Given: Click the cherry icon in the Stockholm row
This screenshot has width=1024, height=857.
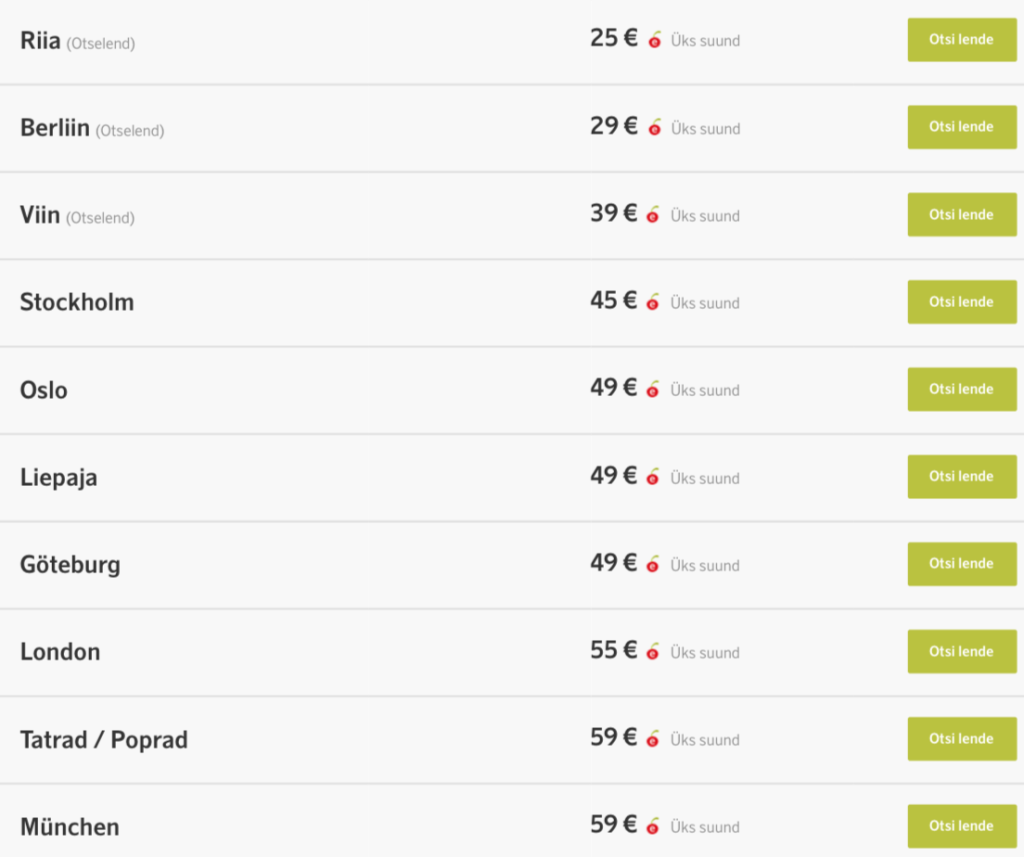Looking at the screenshot, I should pos(653,302).
